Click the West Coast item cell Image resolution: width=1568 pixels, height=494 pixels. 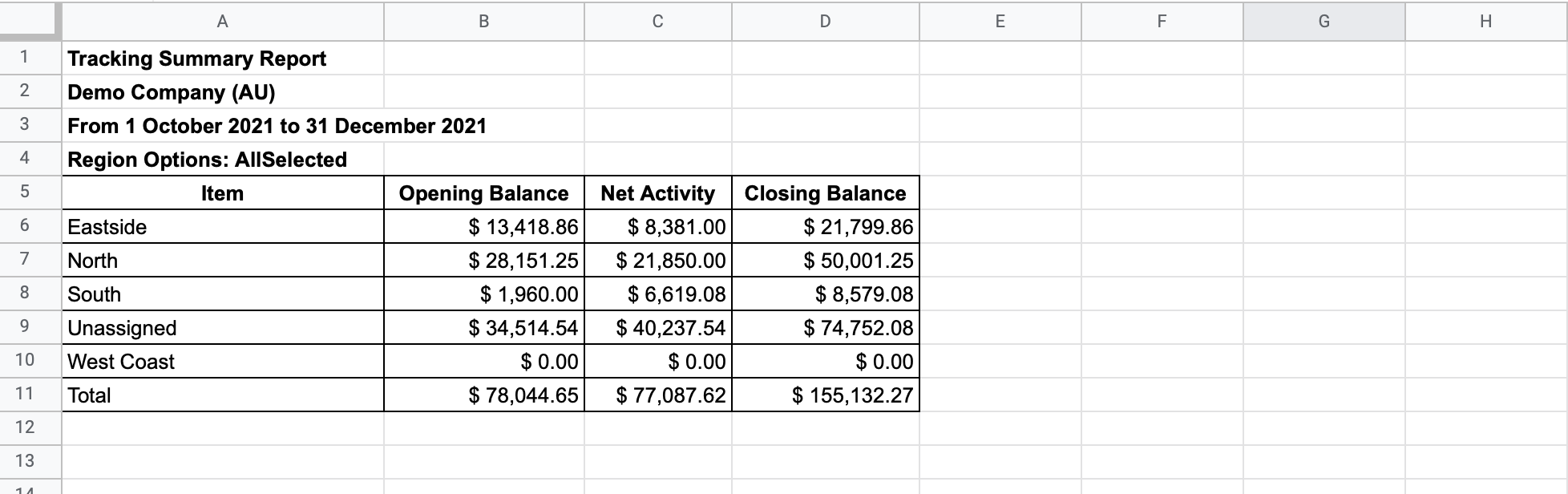223,362
